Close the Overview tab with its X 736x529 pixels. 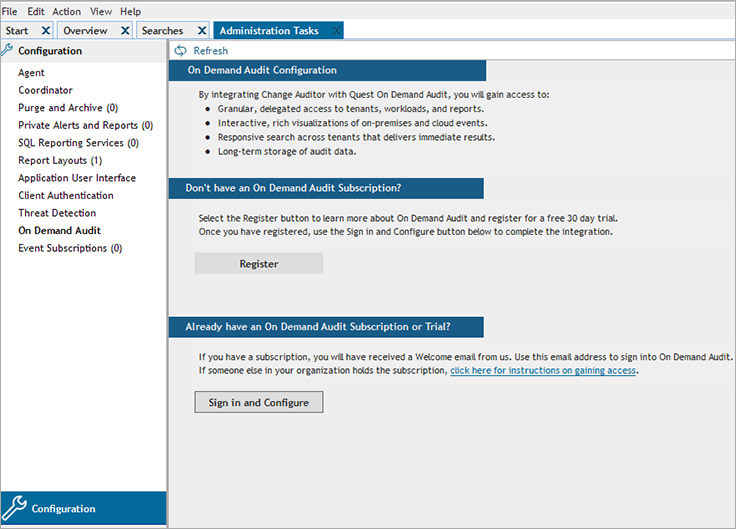pyautogui.click(x=125, y=31)
